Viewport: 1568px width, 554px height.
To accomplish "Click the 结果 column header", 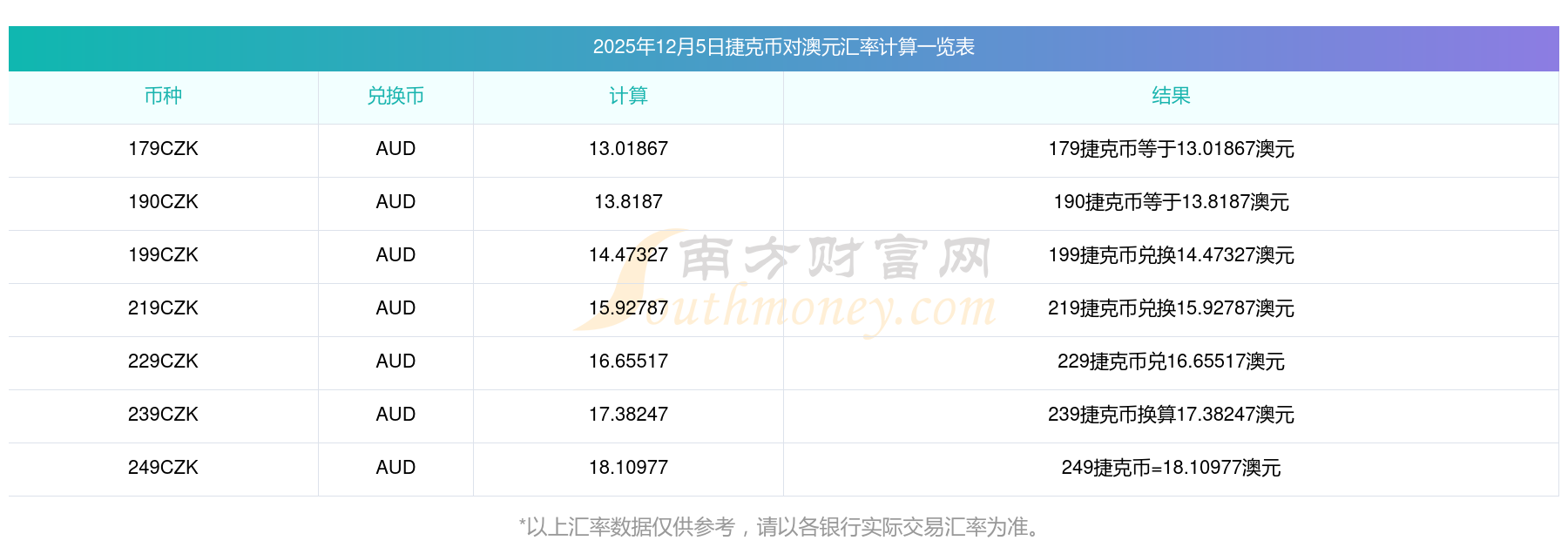I will 1171,96.
